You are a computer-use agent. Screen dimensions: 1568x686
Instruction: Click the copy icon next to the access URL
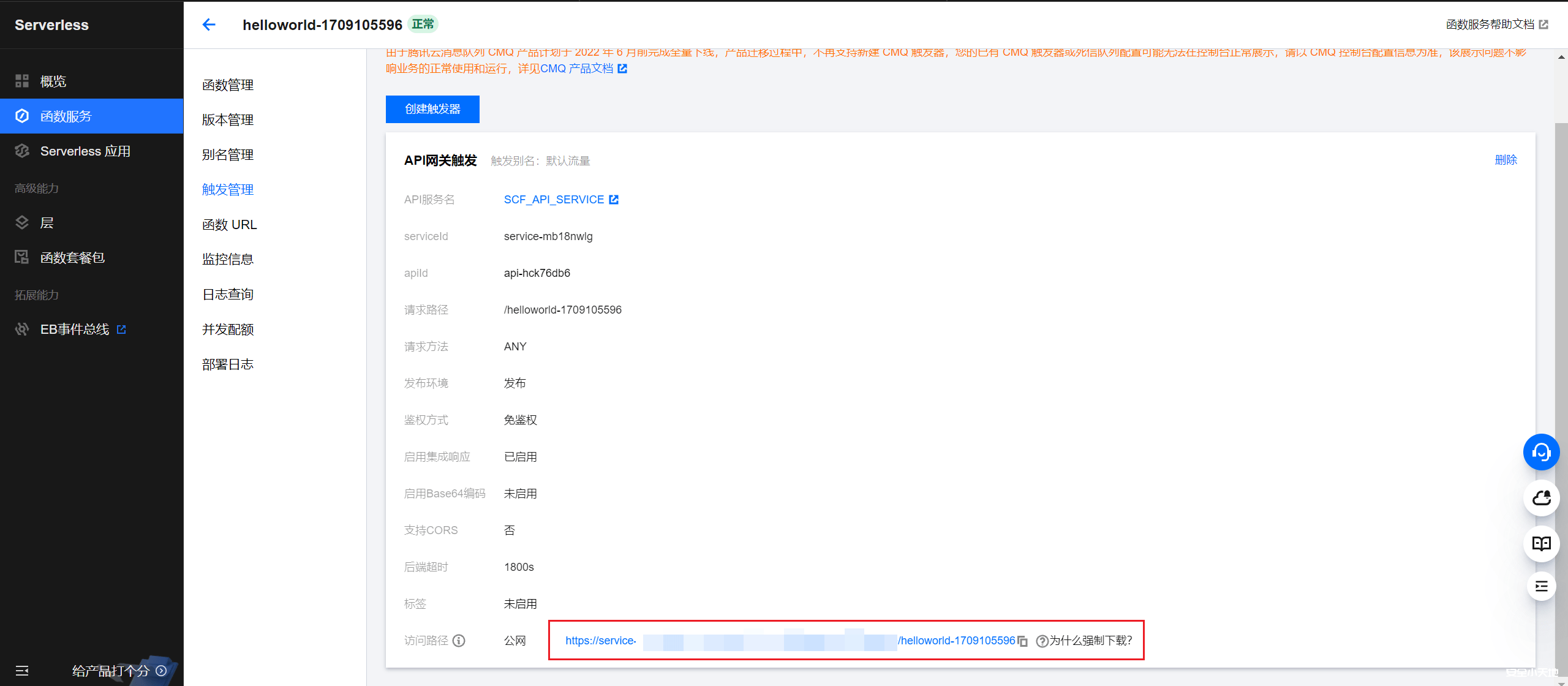coord(1022,641)
